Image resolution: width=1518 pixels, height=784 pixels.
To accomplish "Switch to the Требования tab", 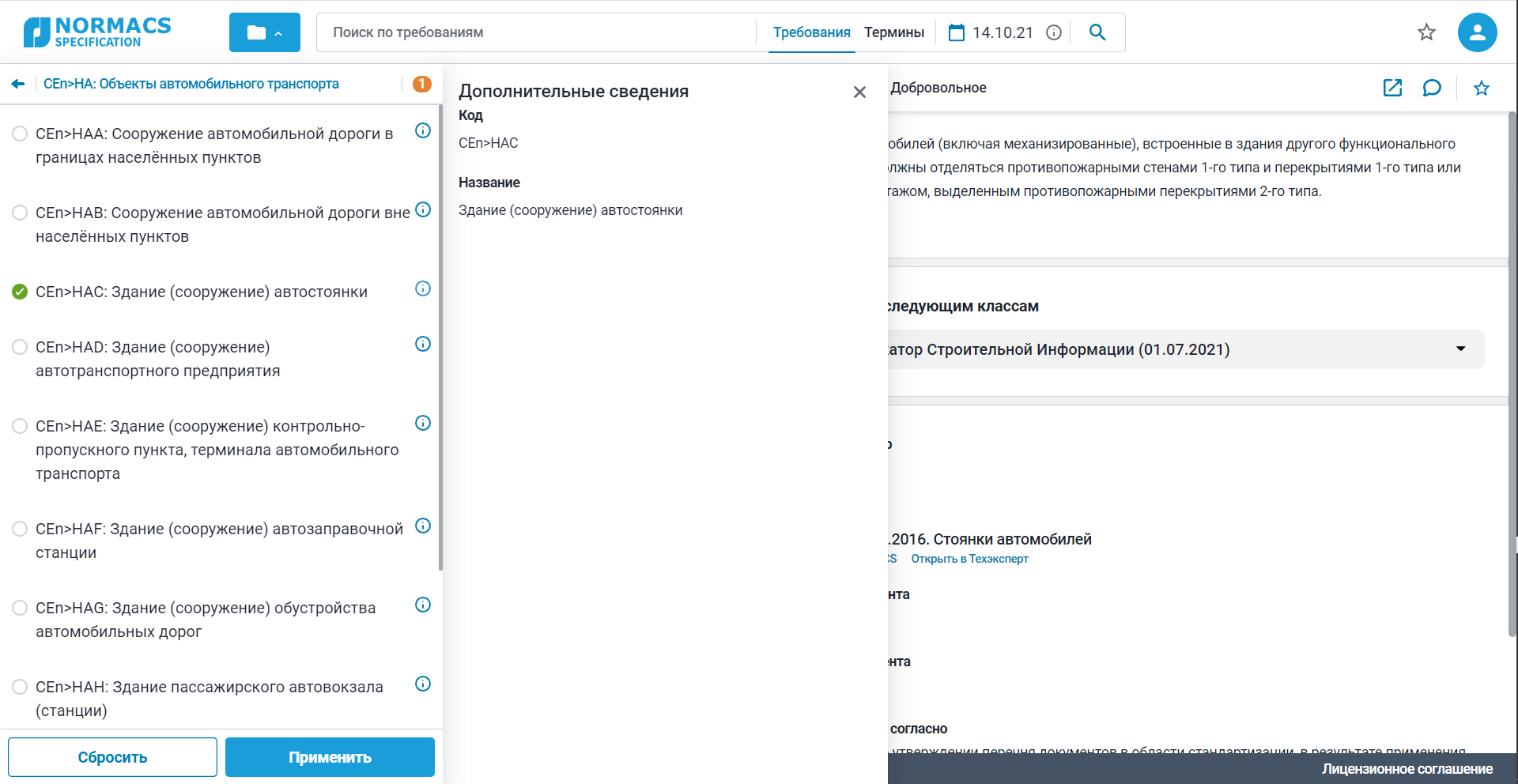I will pos(811,32).
